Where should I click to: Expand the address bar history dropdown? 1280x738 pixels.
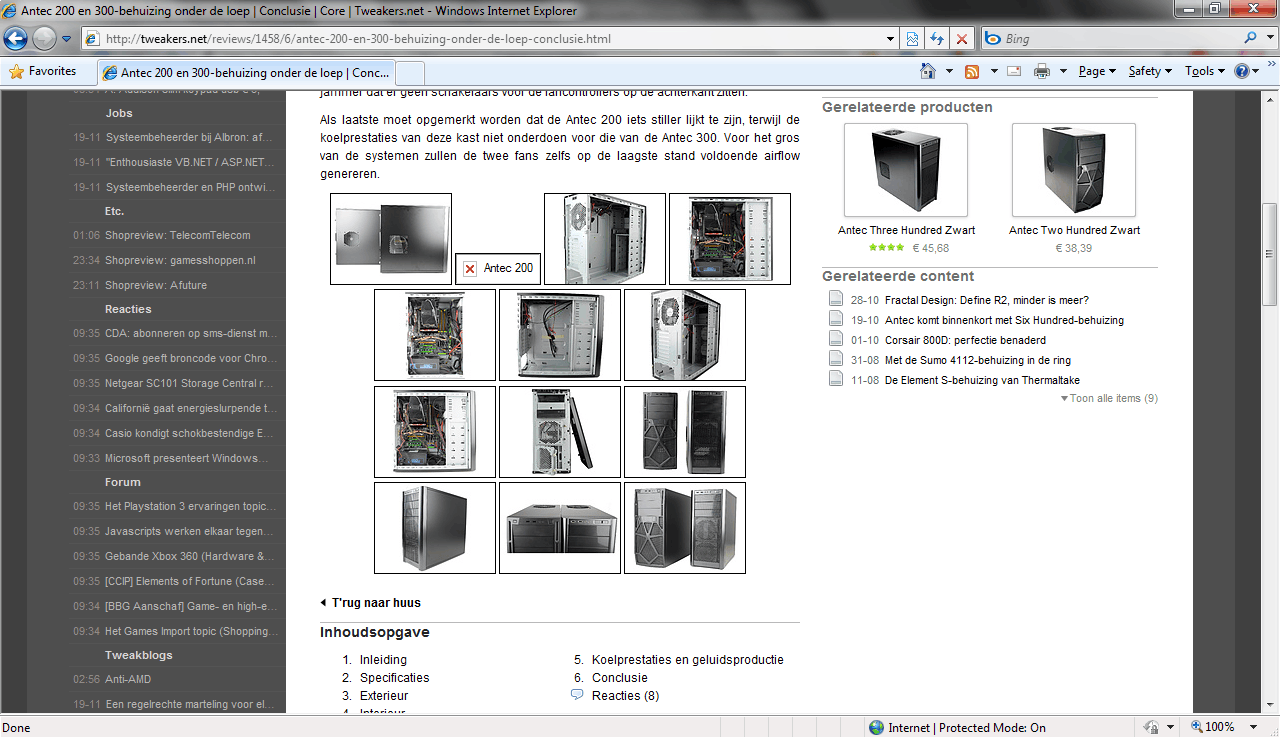point(891,39)
